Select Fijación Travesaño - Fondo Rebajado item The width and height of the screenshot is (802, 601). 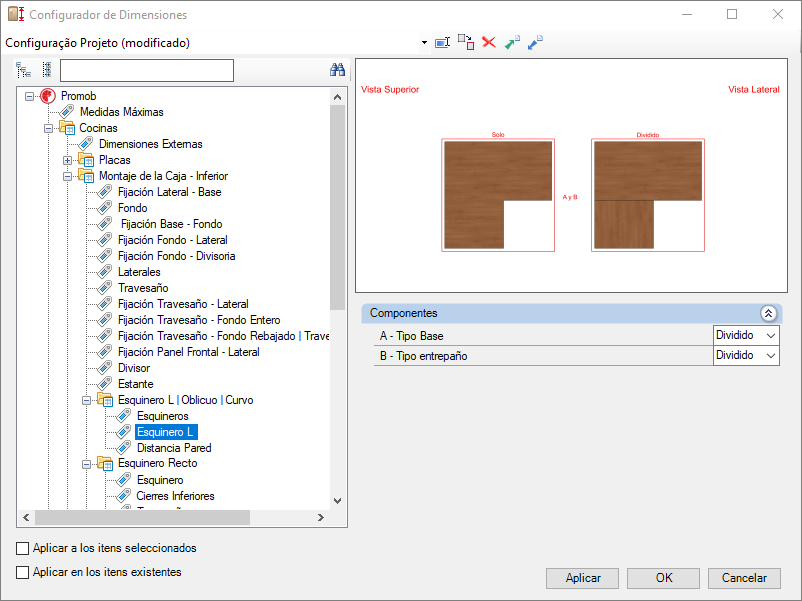[x=223, y=336]
